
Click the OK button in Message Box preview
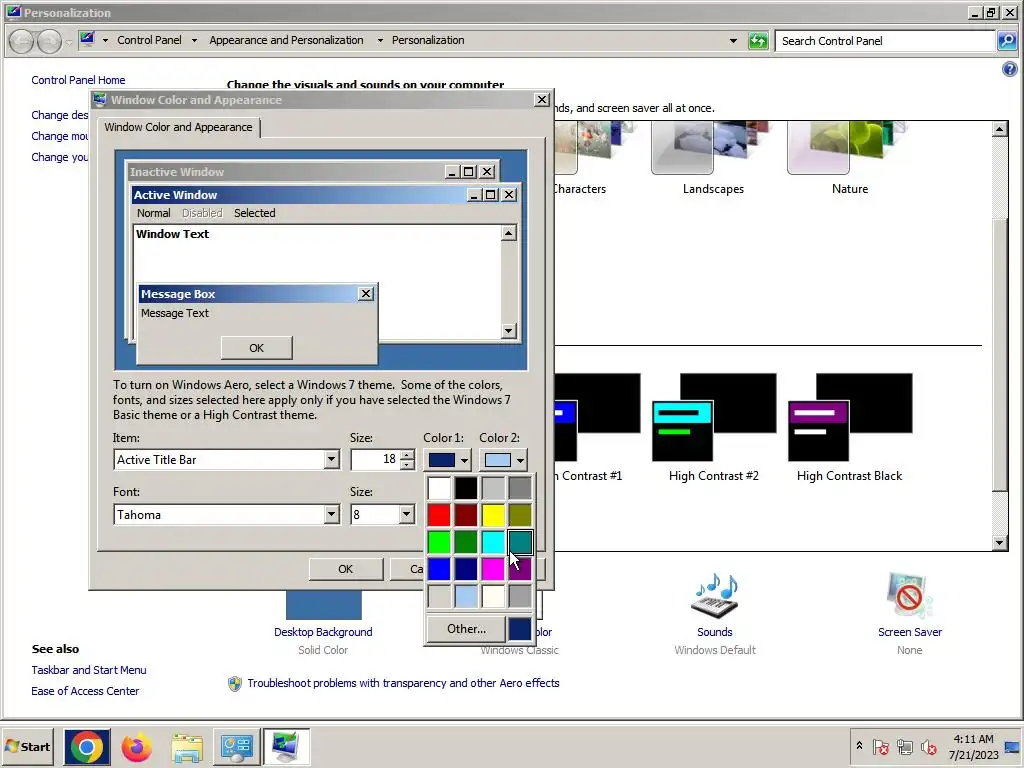click(x=257, y=348)
